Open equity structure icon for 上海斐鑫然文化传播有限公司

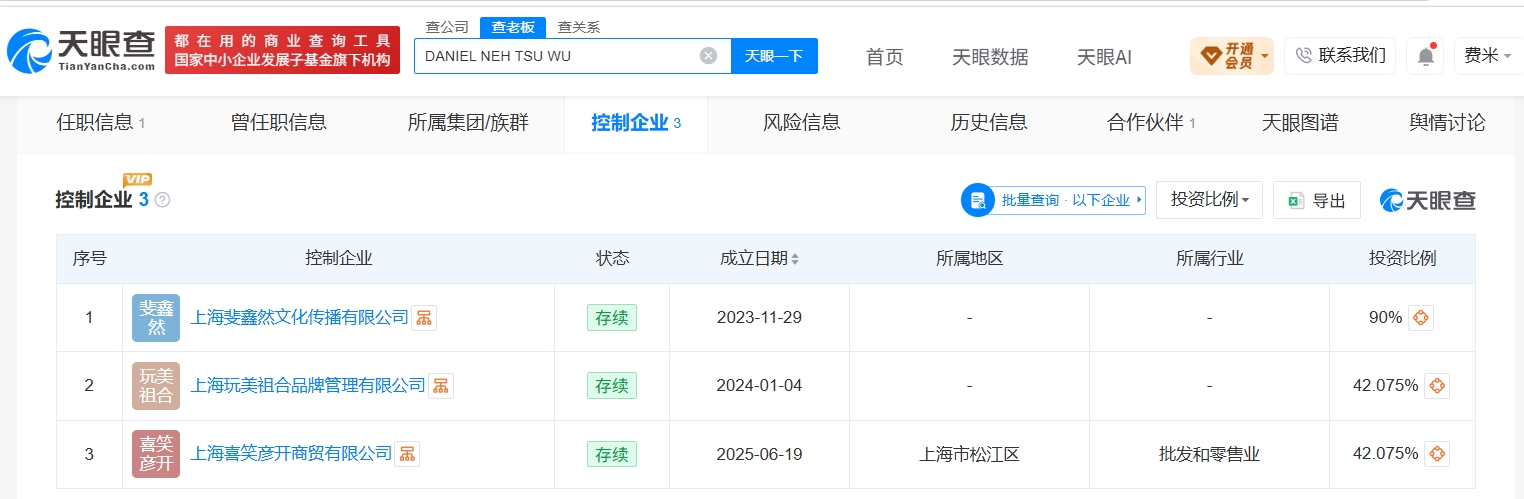click(x=424, y=318)
